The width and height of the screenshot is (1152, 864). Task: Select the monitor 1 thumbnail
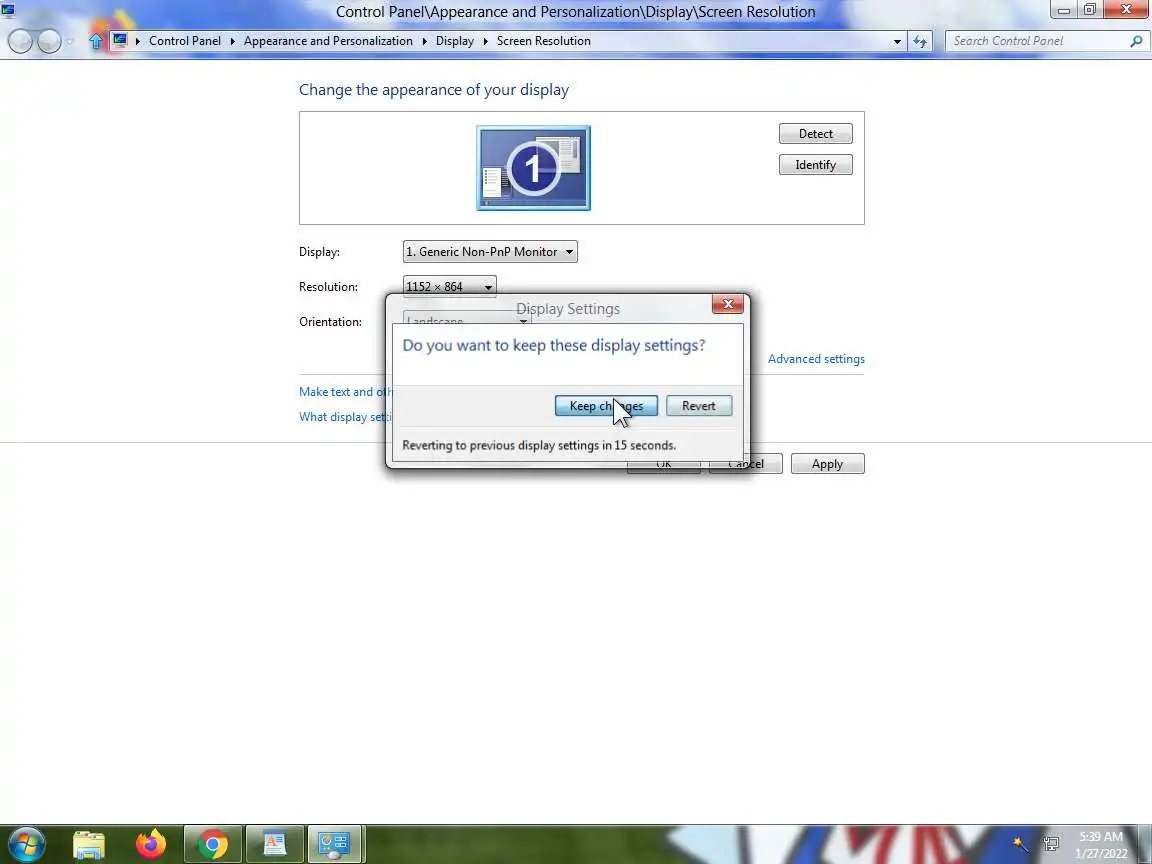tap(533, 168)
